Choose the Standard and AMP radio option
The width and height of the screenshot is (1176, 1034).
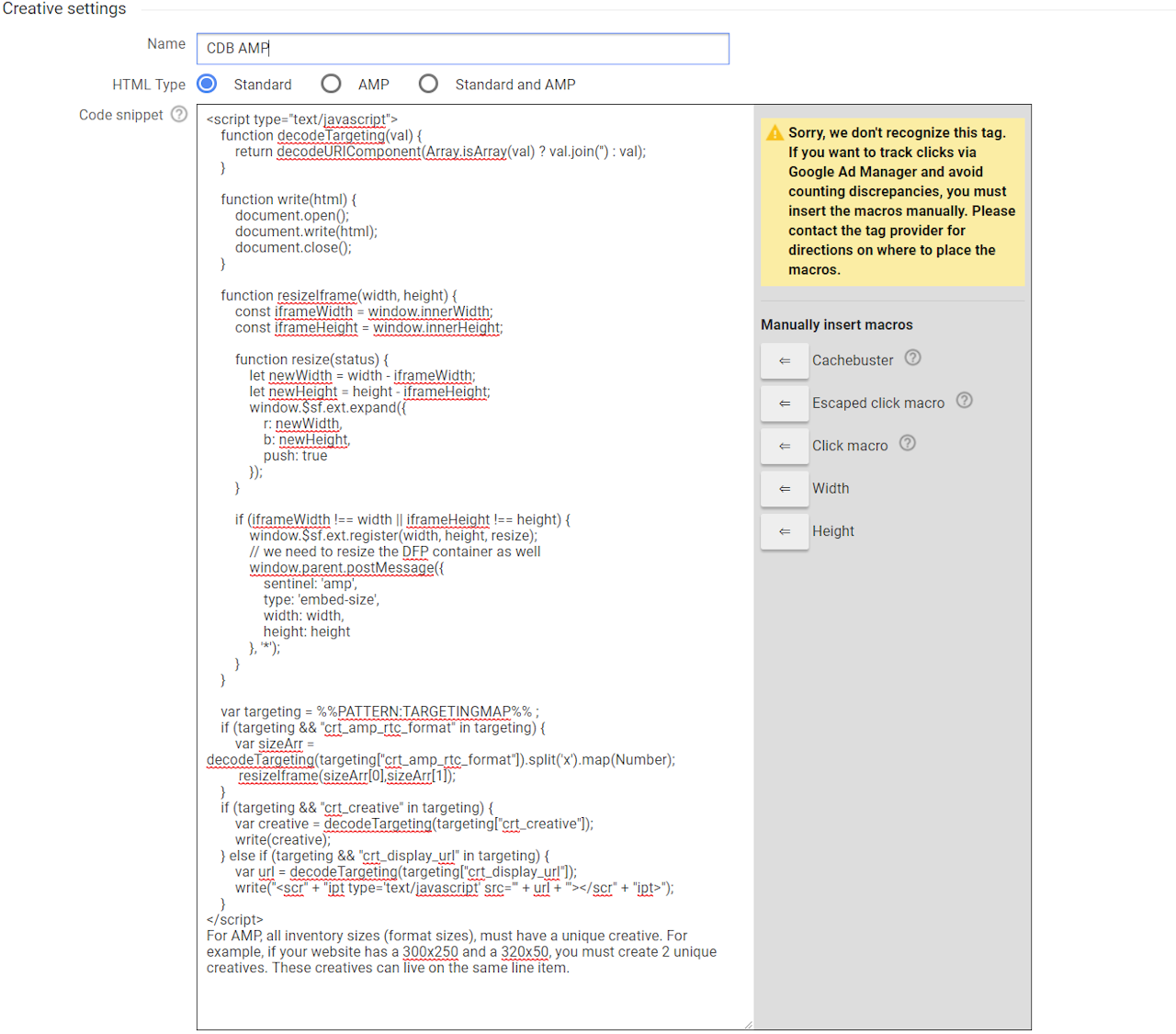point(428,84)
